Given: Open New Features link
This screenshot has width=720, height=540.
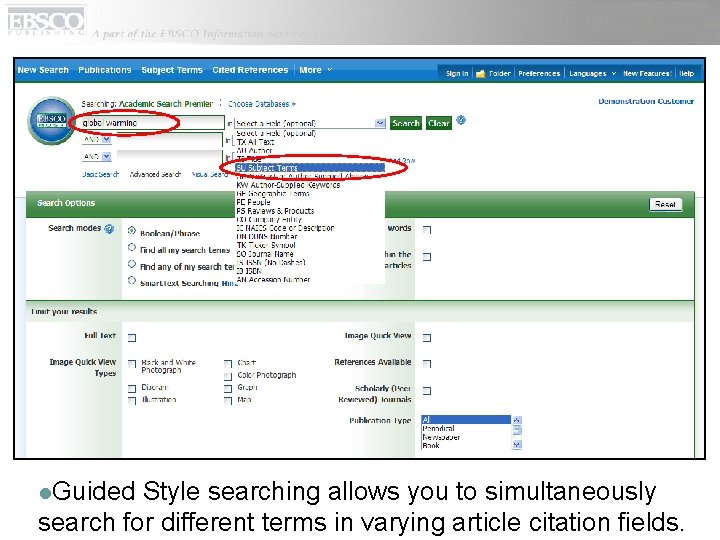Looking at the screenshot, I should pos(647,73).
